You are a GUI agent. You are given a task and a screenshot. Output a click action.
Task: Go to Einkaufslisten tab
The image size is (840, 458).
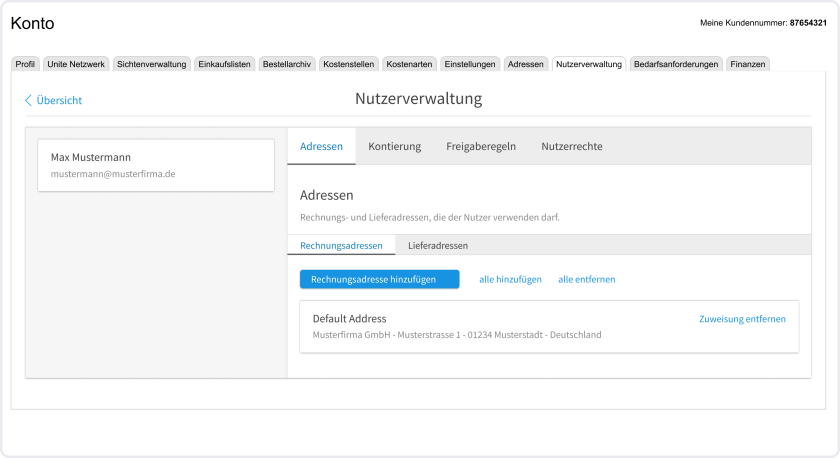[225, 64]
